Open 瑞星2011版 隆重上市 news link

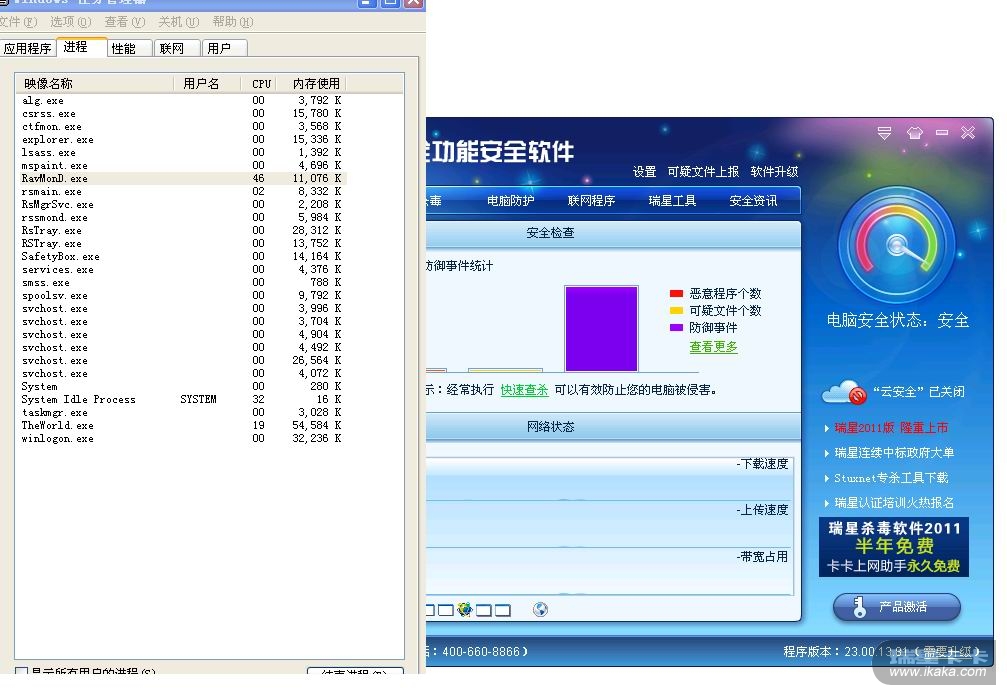[x=891, y=428]
